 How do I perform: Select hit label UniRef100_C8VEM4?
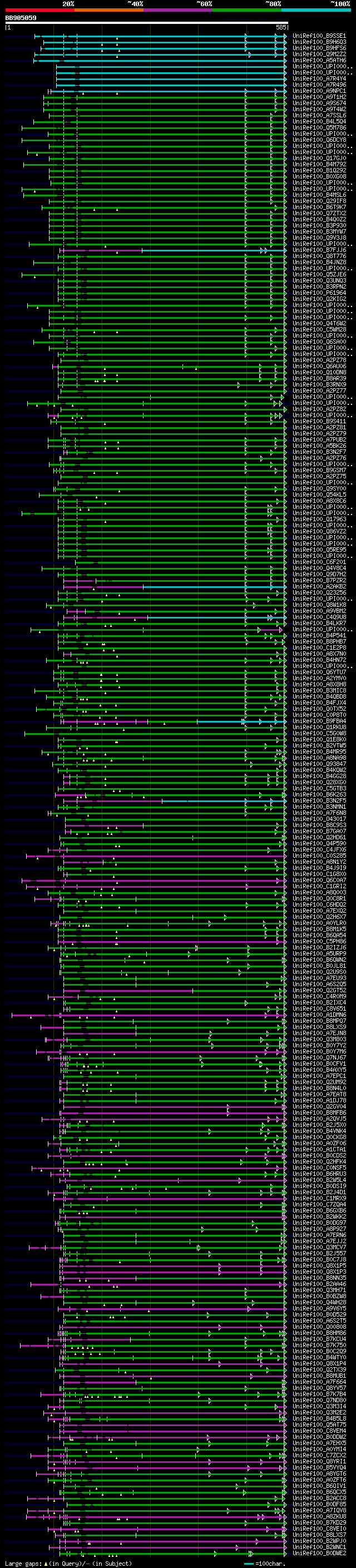(319, 1431)
